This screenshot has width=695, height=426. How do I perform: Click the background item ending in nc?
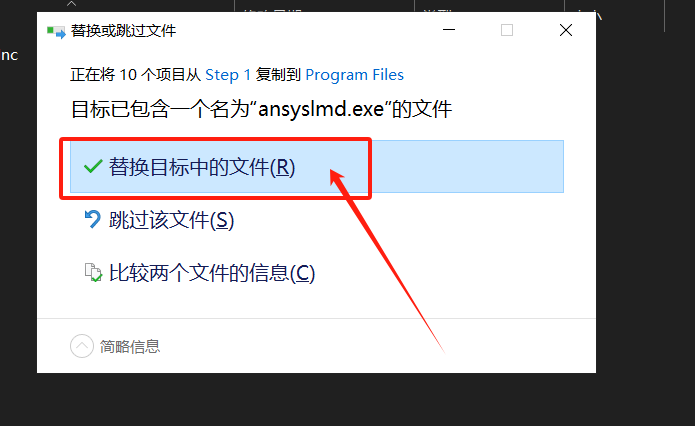(9, 55)
